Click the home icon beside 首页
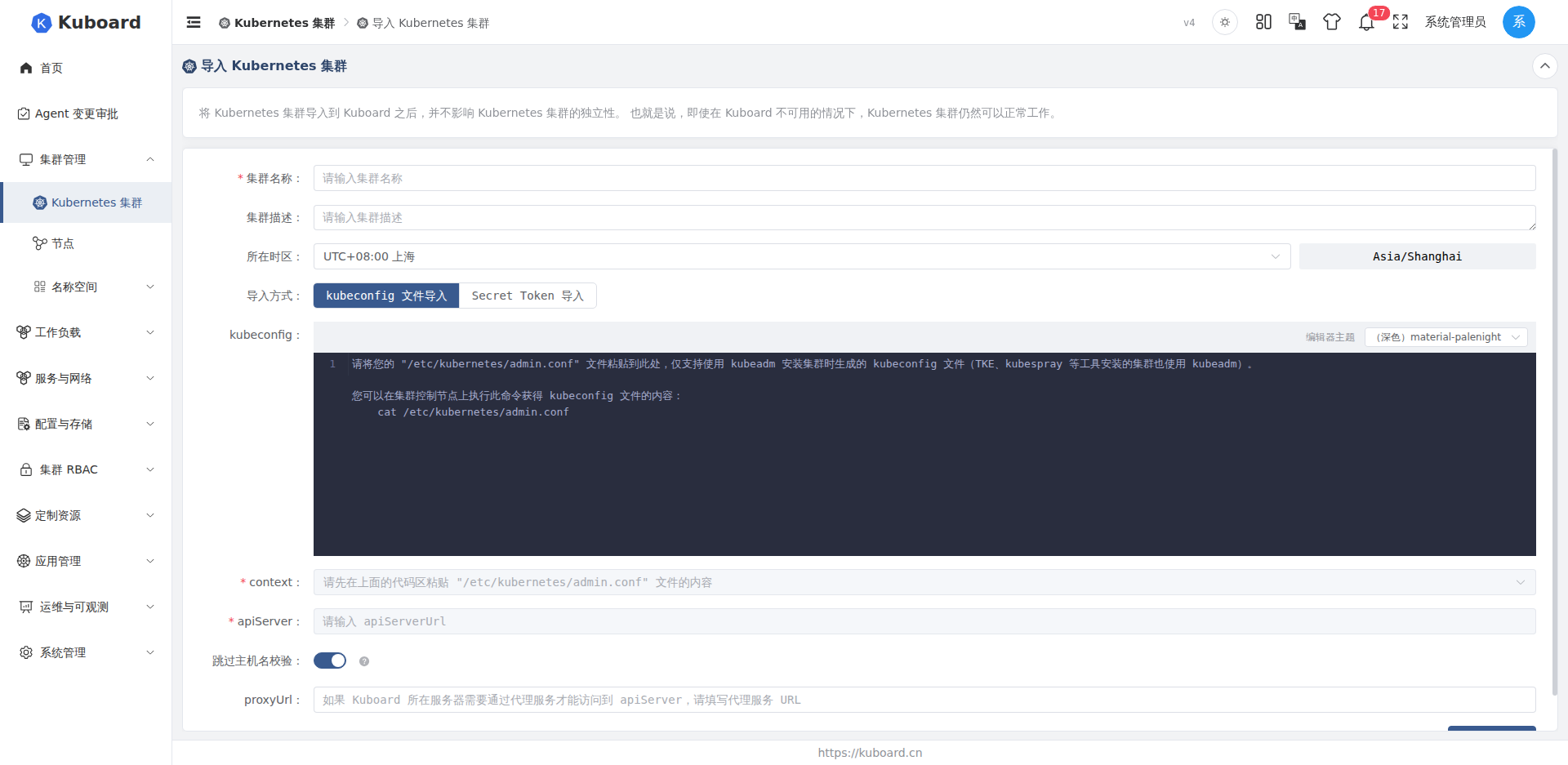 [x=26, y=68]
